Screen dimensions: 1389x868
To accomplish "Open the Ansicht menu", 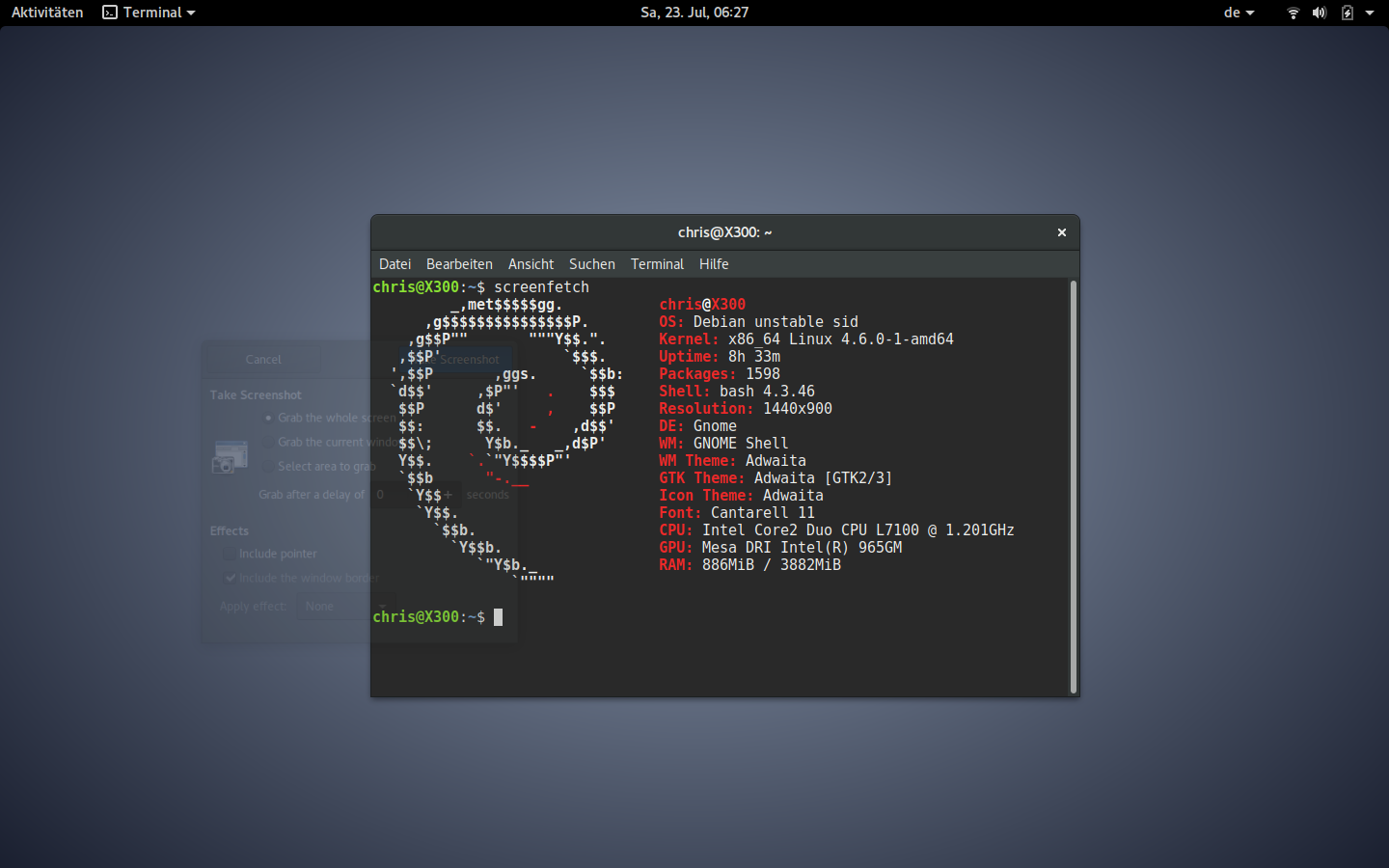I will (x=531, y=264).
